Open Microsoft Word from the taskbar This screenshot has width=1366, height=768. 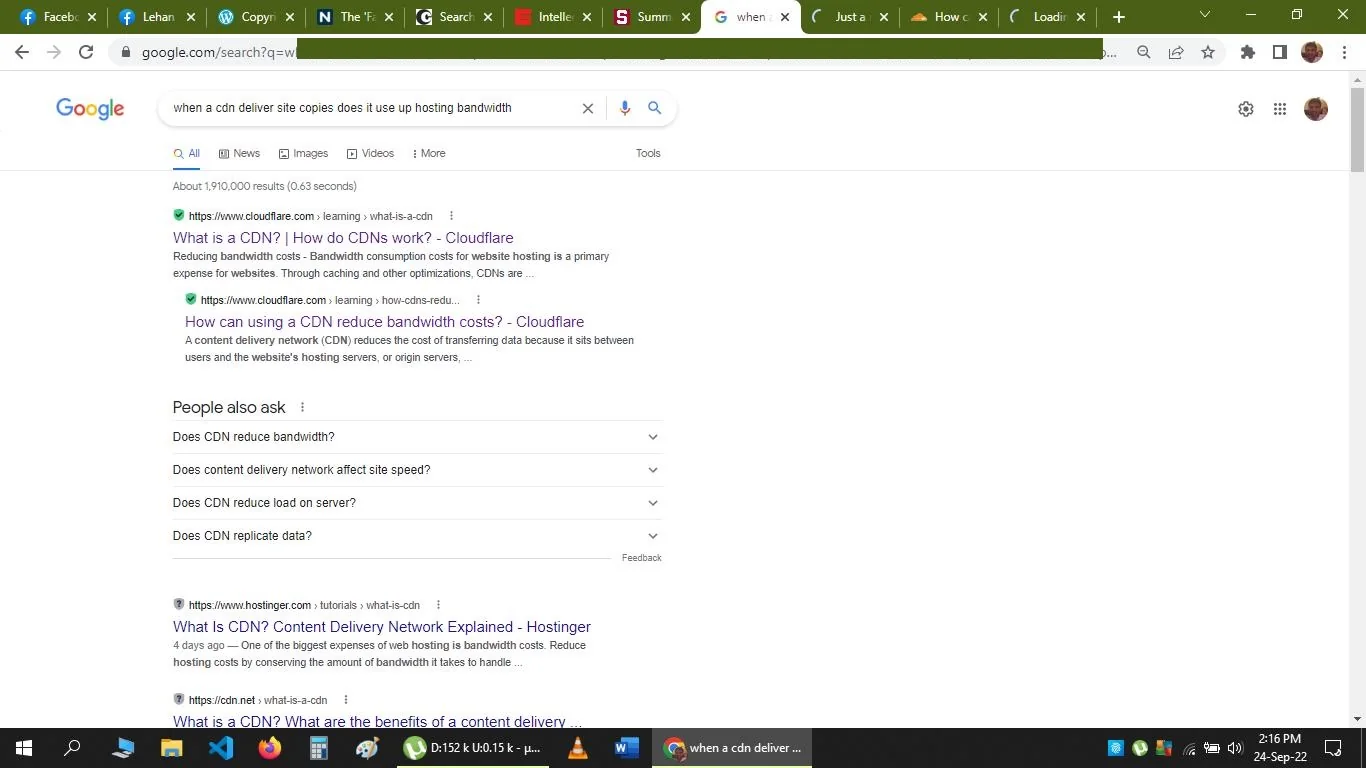coord(627,748)
